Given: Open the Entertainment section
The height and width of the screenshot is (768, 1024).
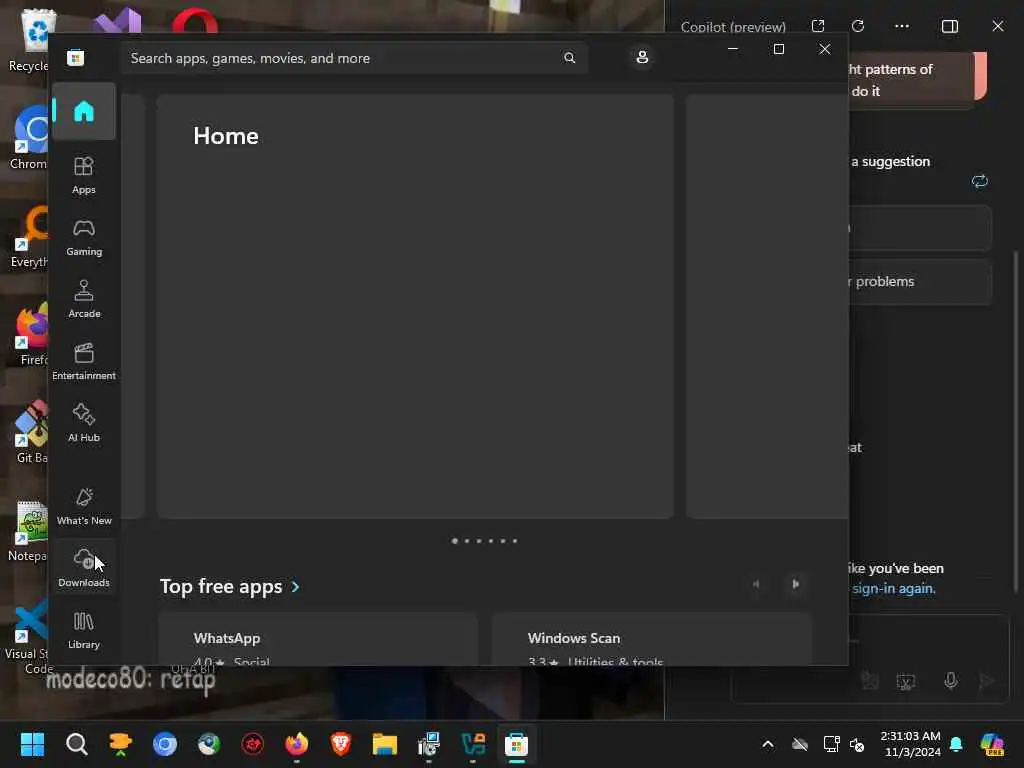Looking at the screenshot, I should pyautogui.click(x=84, y=361).
